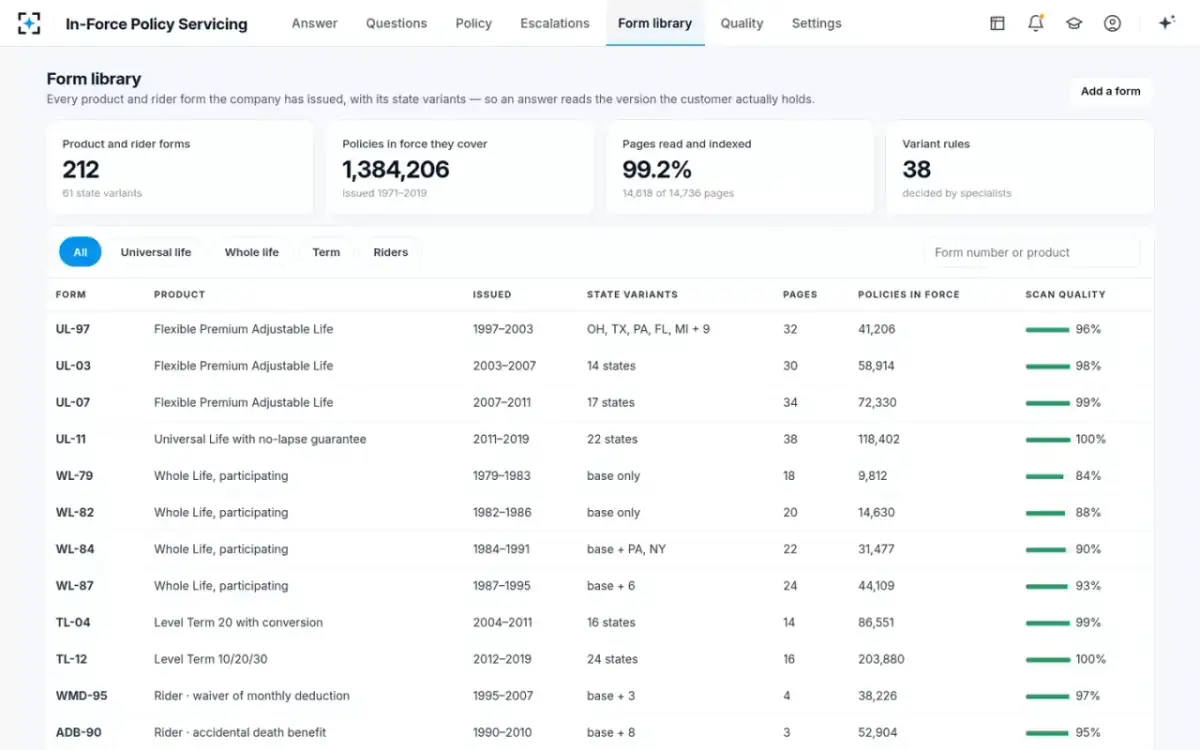Click Level Term 20 with conversion
The height and width of the screenshot is (750, 1200).
(238, 622)
